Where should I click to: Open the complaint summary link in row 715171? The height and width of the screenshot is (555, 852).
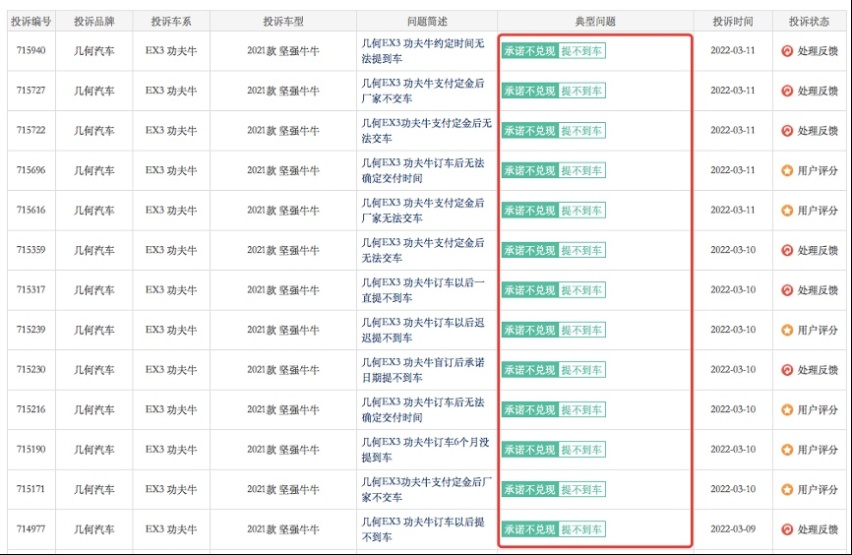[x=427, y=489]
